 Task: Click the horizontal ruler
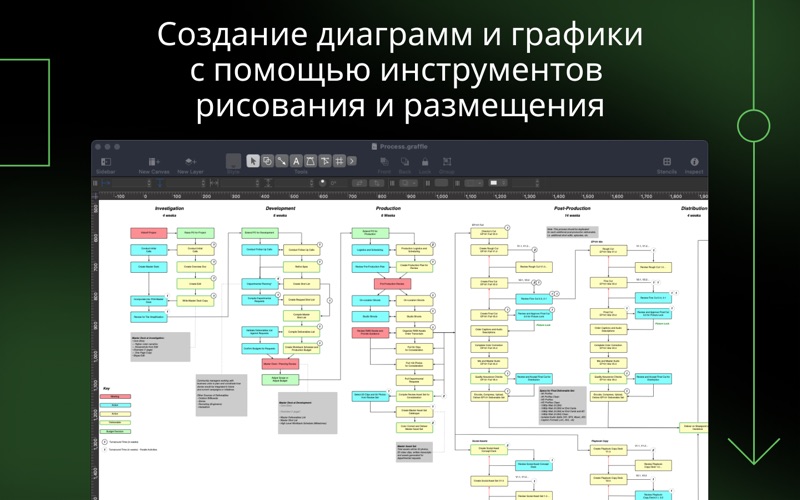click(403, 195)
